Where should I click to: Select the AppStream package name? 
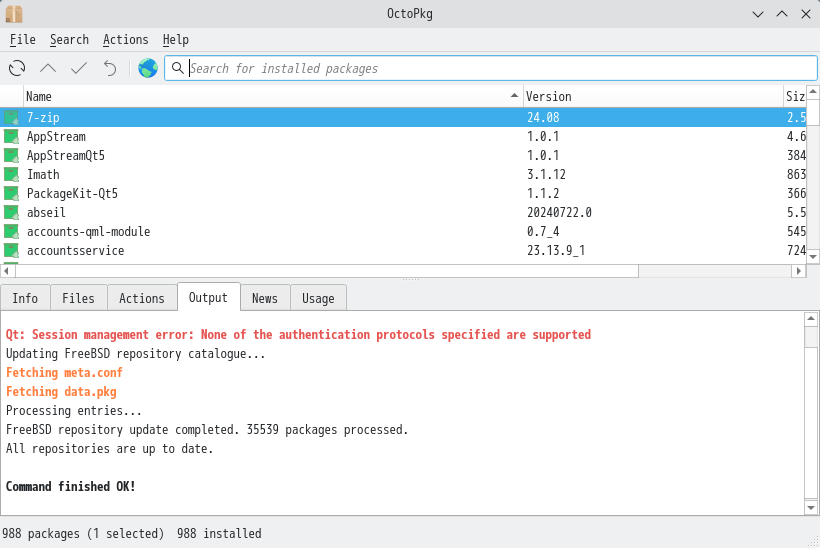point(56,136)
